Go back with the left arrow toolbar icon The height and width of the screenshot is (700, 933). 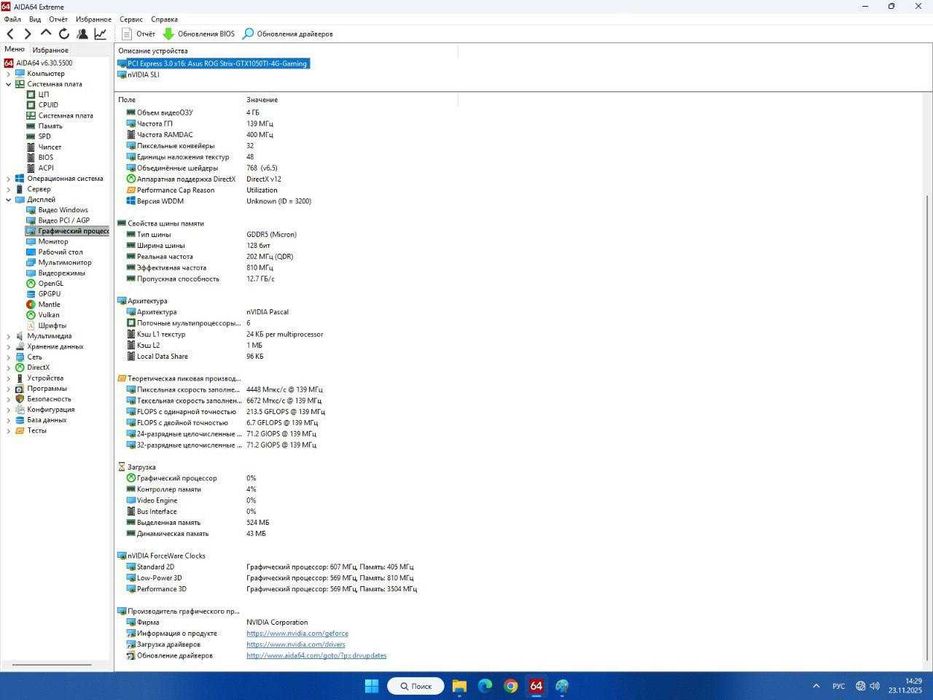pyautogui.click(x=10, y=34)
